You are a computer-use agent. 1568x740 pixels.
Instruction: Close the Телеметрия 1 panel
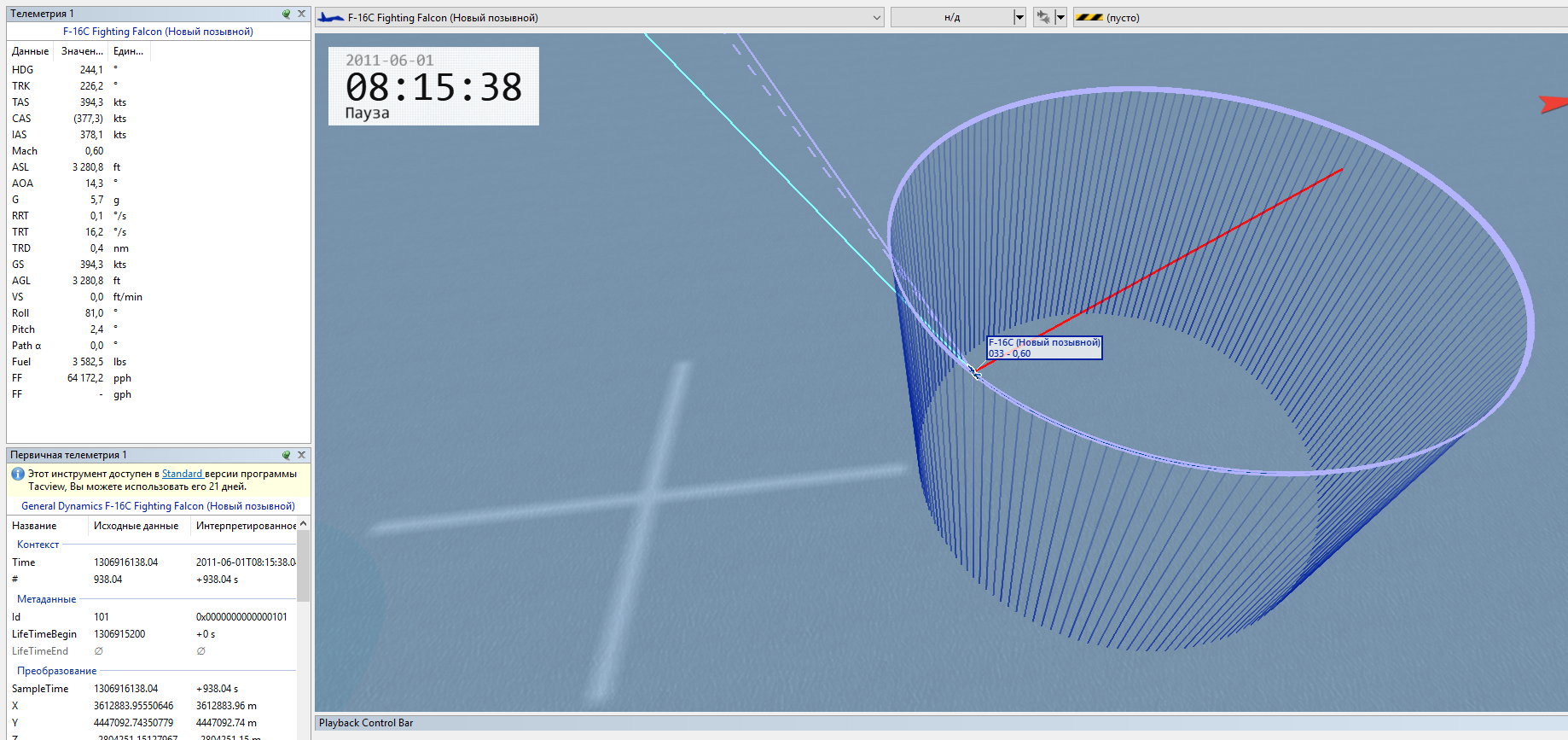(x=301, y=14)
